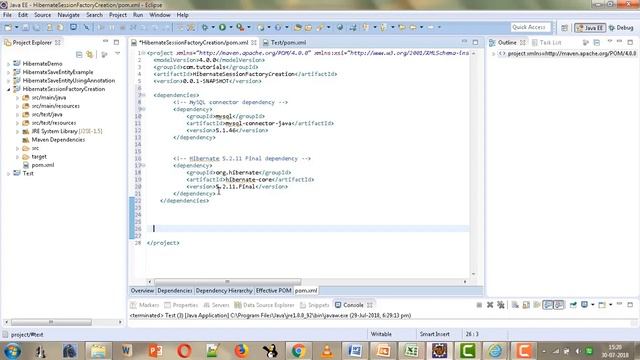The width and height of the screenshot is (640, 360).
Task: Switch to the Debug perspective
Action: click(621, 28)
